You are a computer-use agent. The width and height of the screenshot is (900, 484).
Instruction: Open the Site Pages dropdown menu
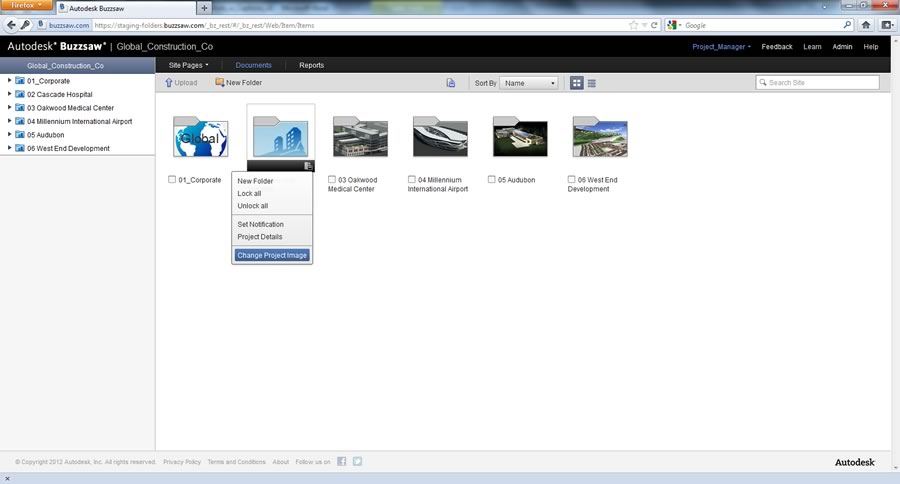point(188,65)
